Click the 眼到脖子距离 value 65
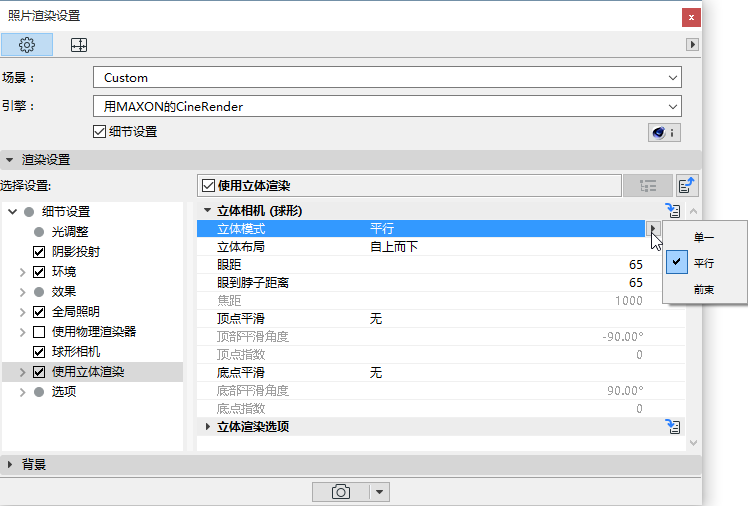748x506 pixels. tap(635, 283)
